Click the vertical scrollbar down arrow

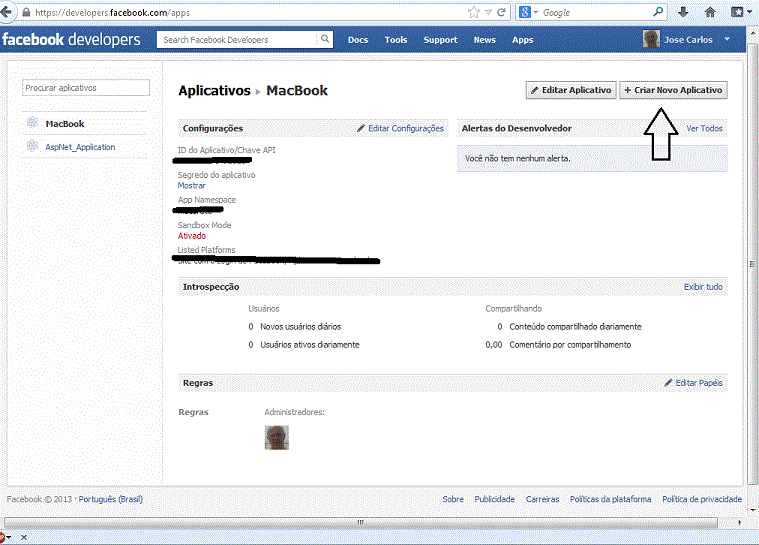pos(752,509)
